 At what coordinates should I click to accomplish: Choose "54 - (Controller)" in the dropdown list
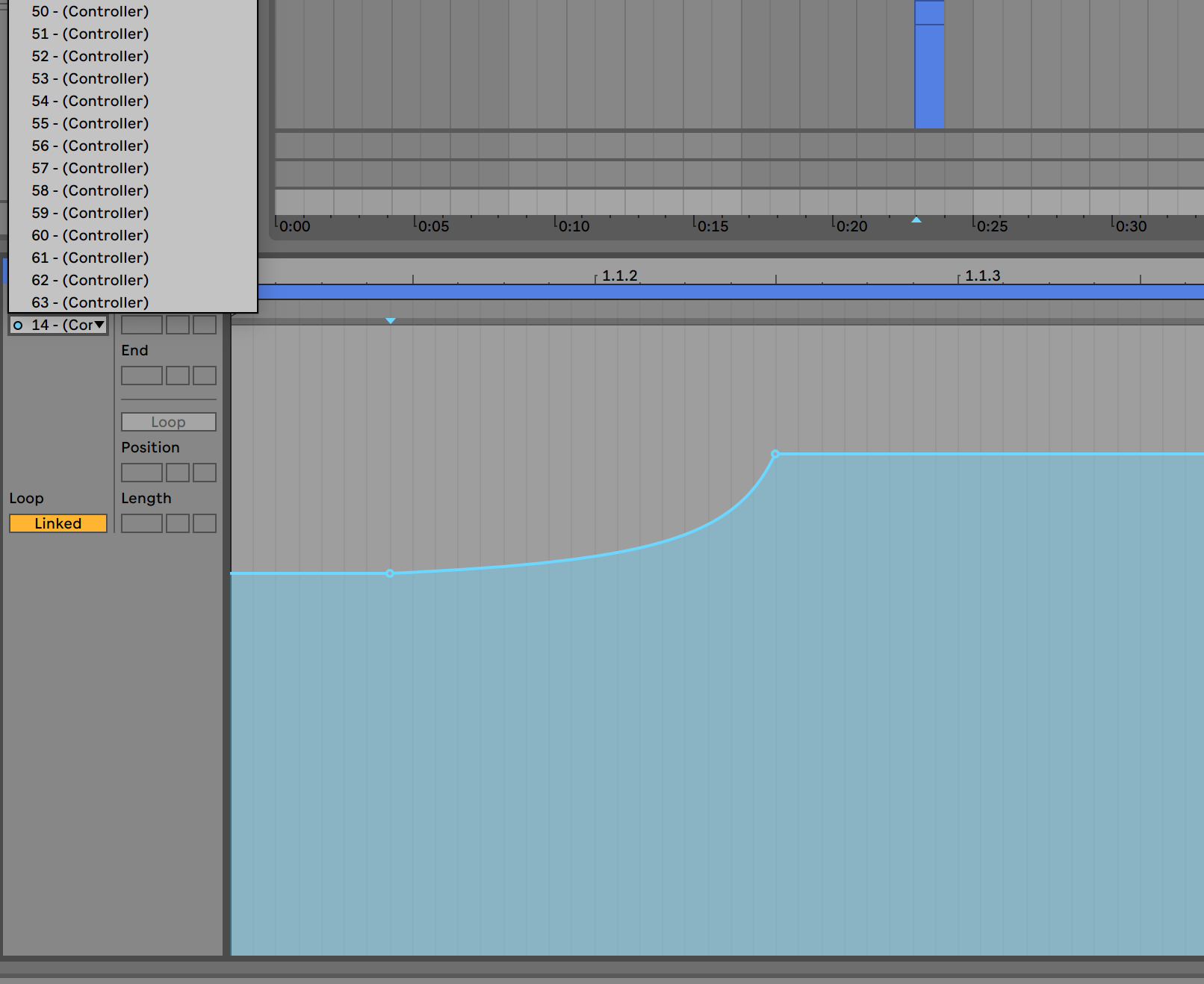[90, 102]
